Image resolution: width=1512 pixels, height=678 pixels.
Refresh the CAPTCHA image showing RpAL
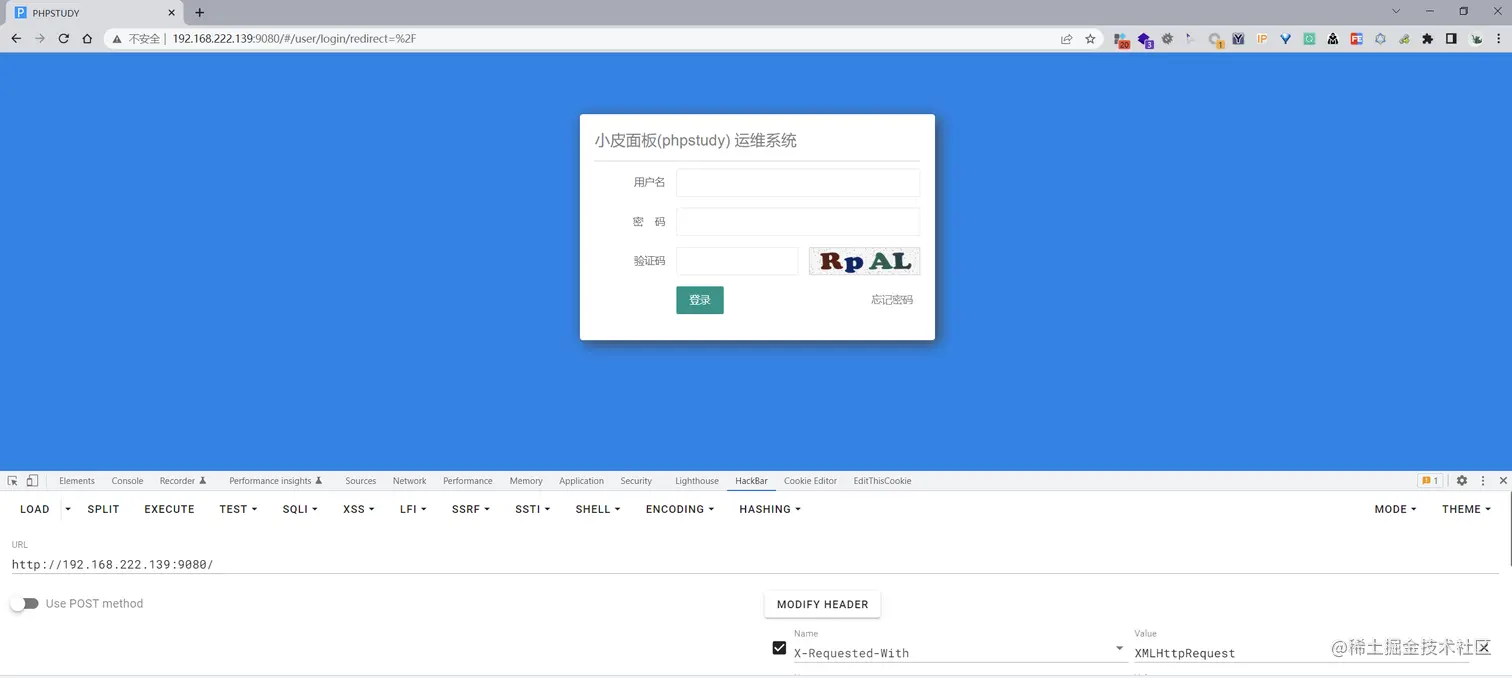[x=863, y=261]
